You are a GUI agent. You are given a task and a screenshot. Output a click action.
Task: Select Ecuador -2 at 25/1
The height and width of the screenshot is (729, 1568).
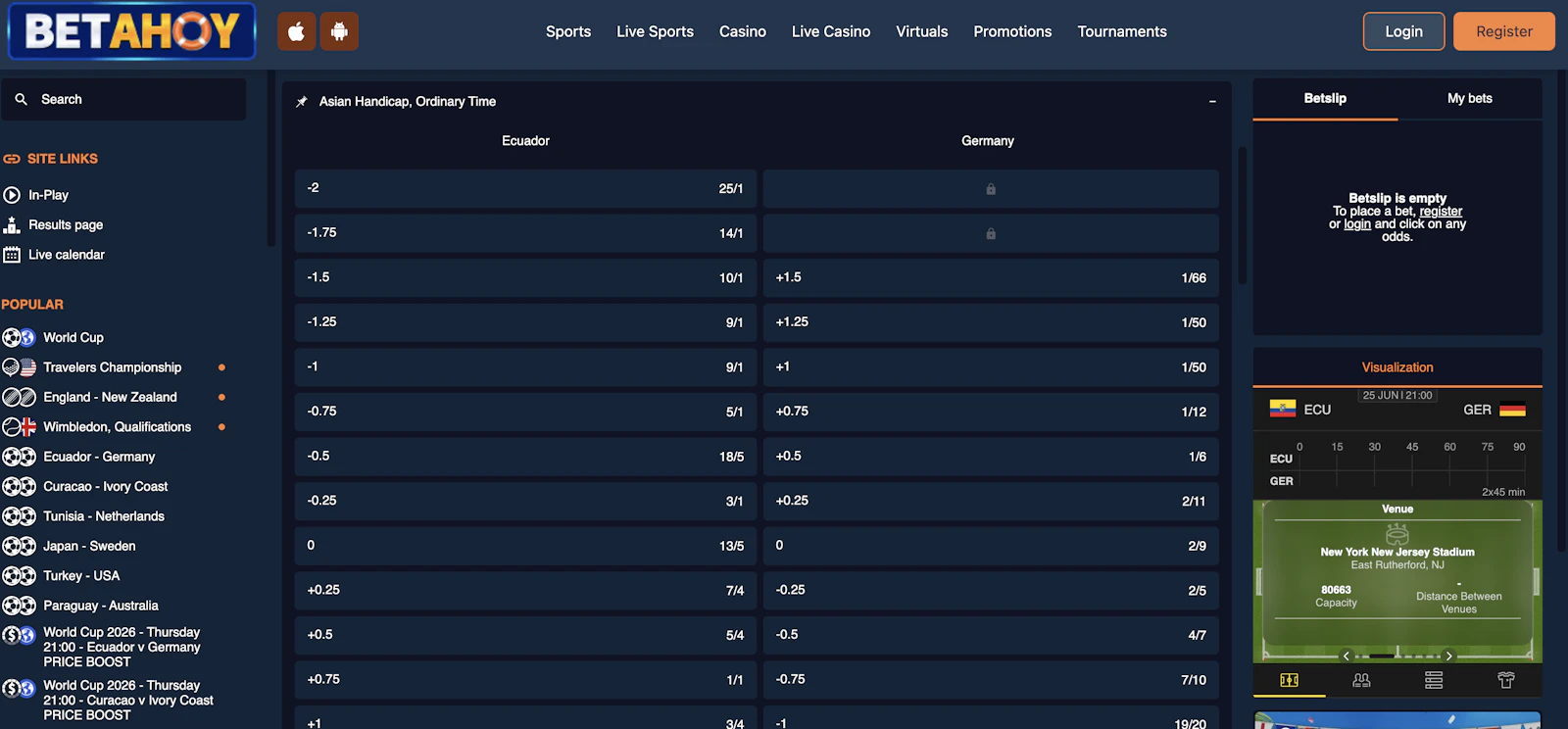pyautogui.click(x=525, y=188)
